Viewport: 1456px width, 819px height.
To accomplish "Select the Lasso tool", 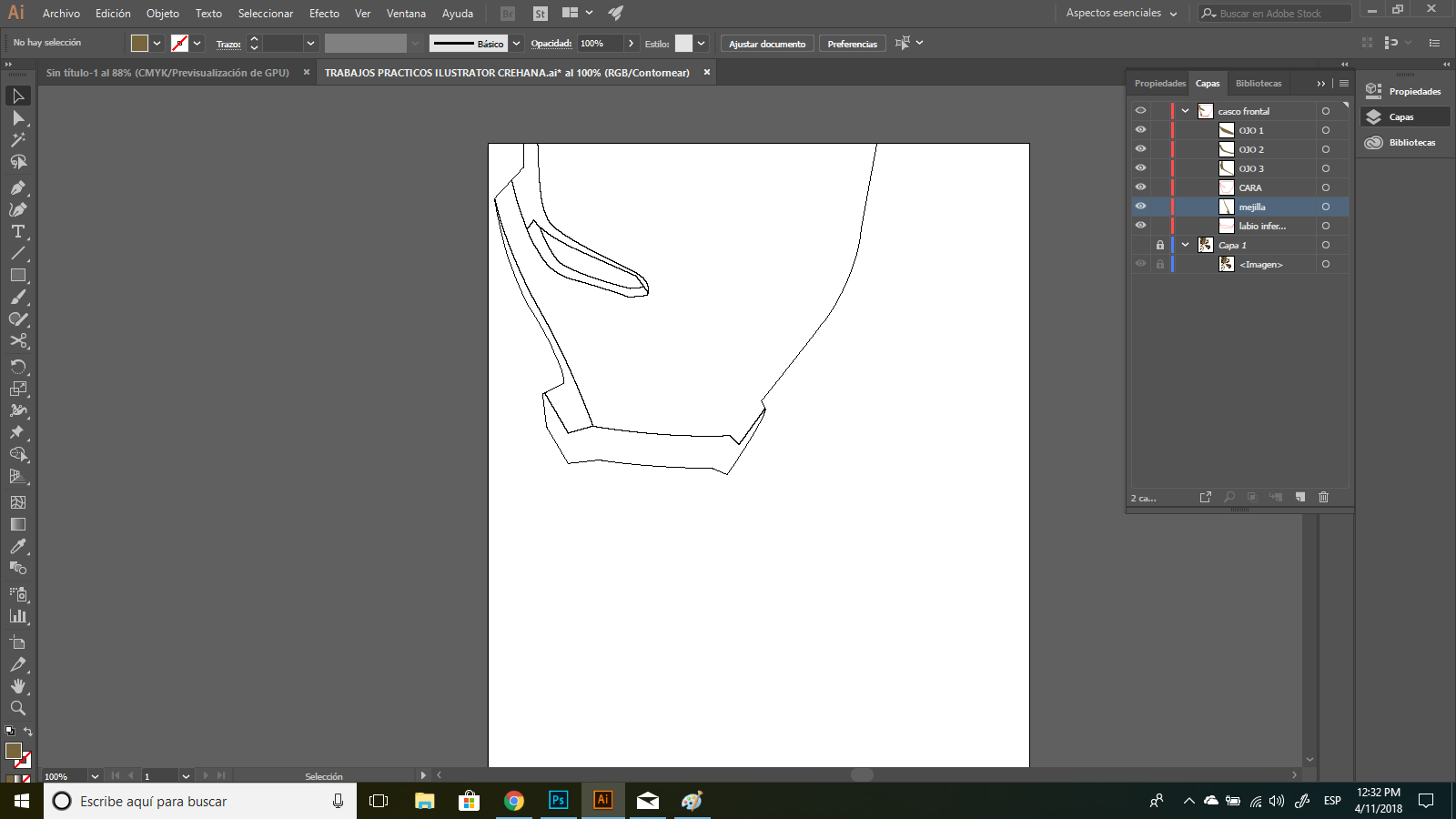I will coord(17,162).
